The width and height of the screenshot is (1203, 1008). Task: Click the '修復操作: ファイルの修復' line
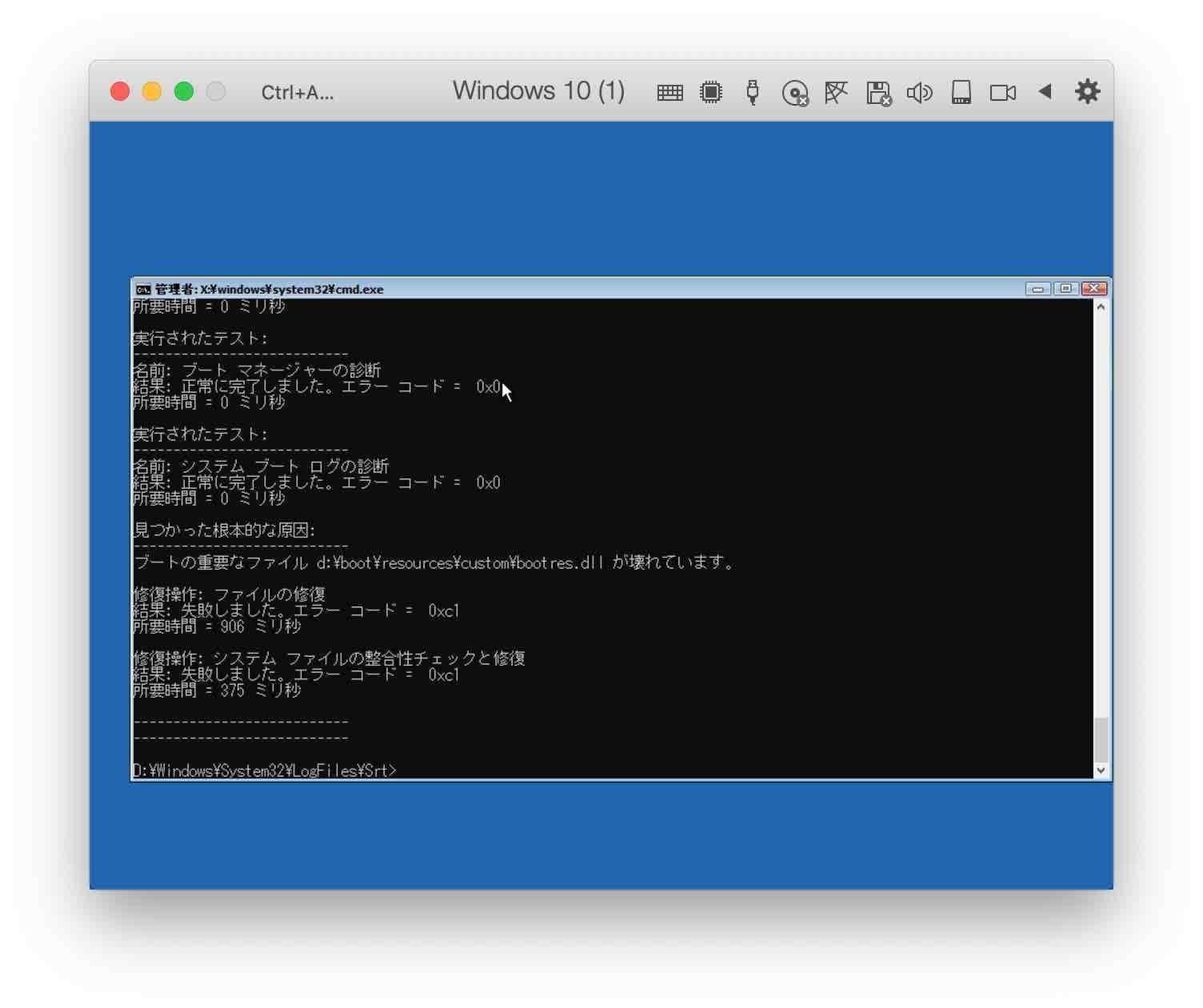229,594
